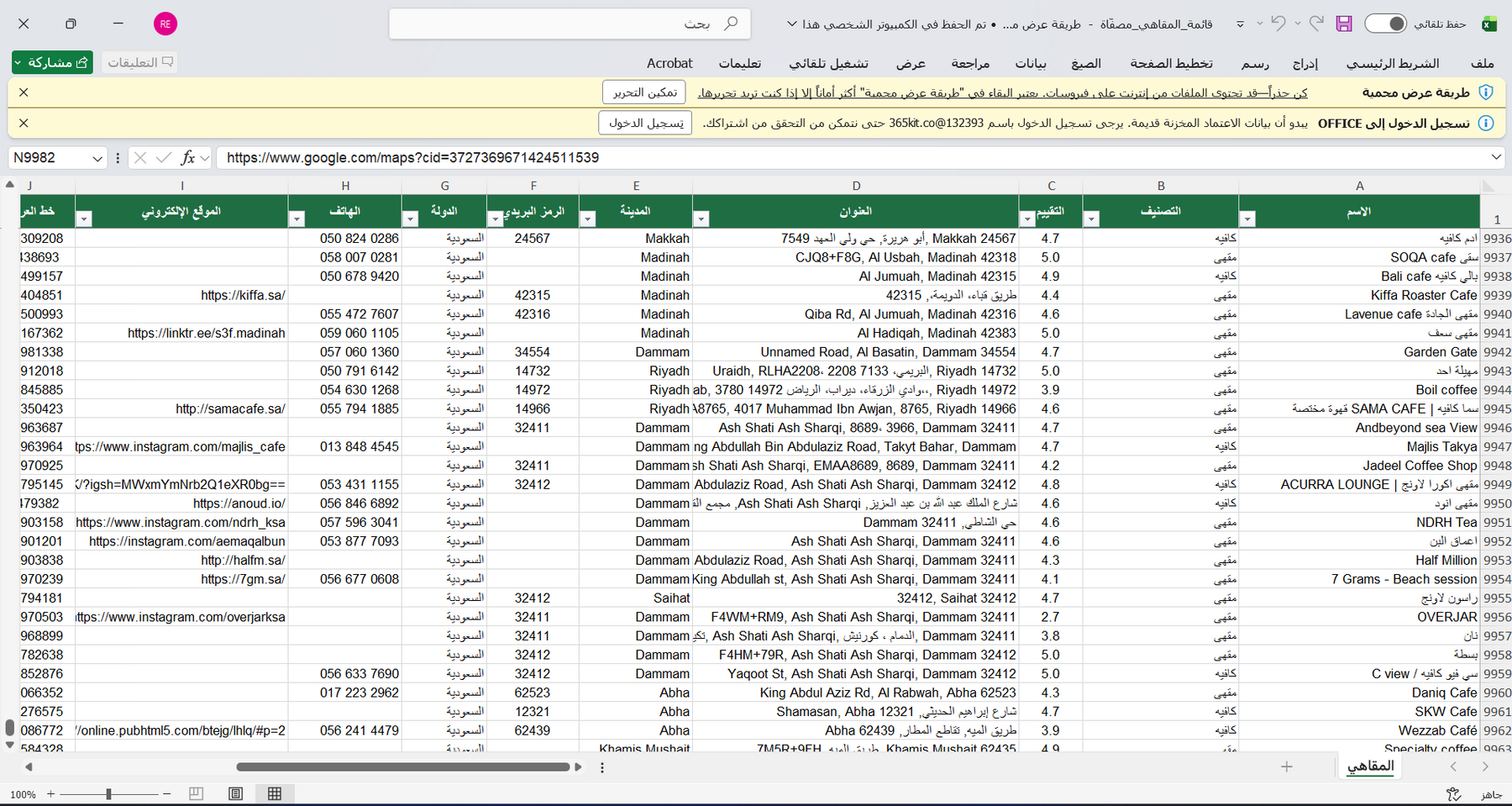Image resolution: width=1512 pixels, height=806 pixels.
Task: Redo the last undone action
Action: (x=1316, y=24)
